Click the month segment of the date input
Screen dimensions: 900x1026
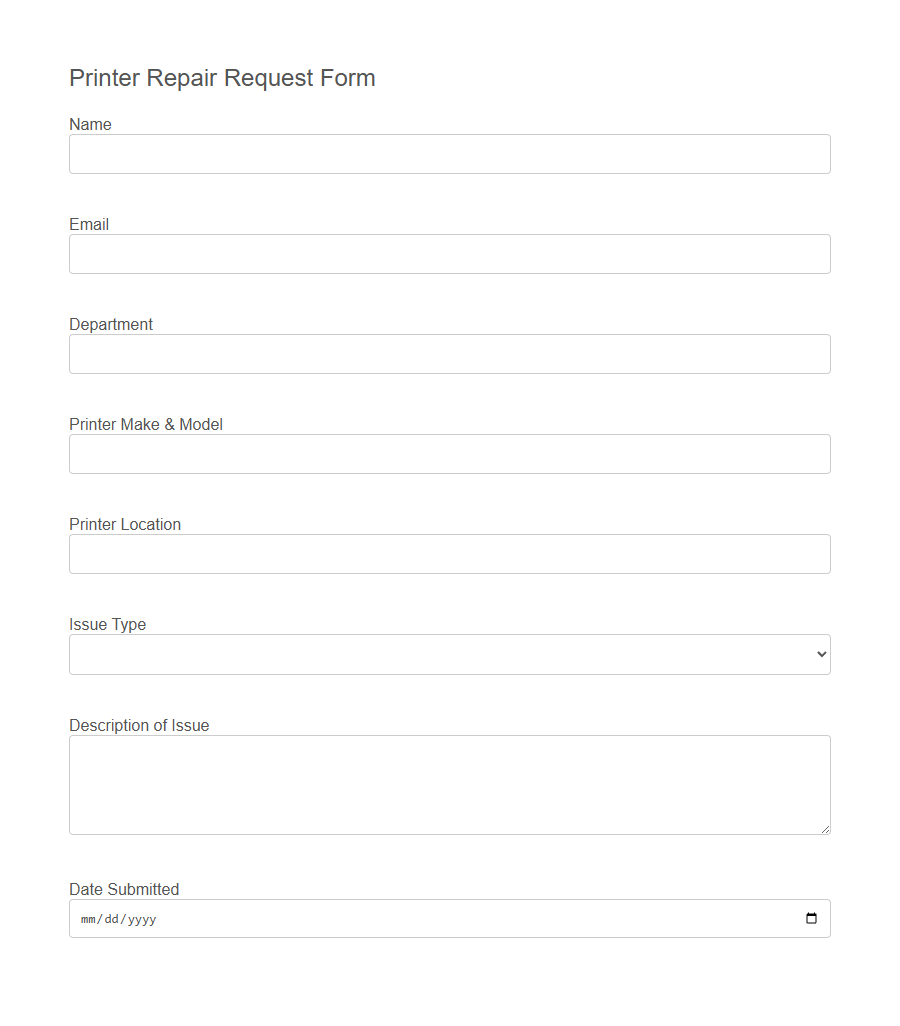tap(86, 918)
